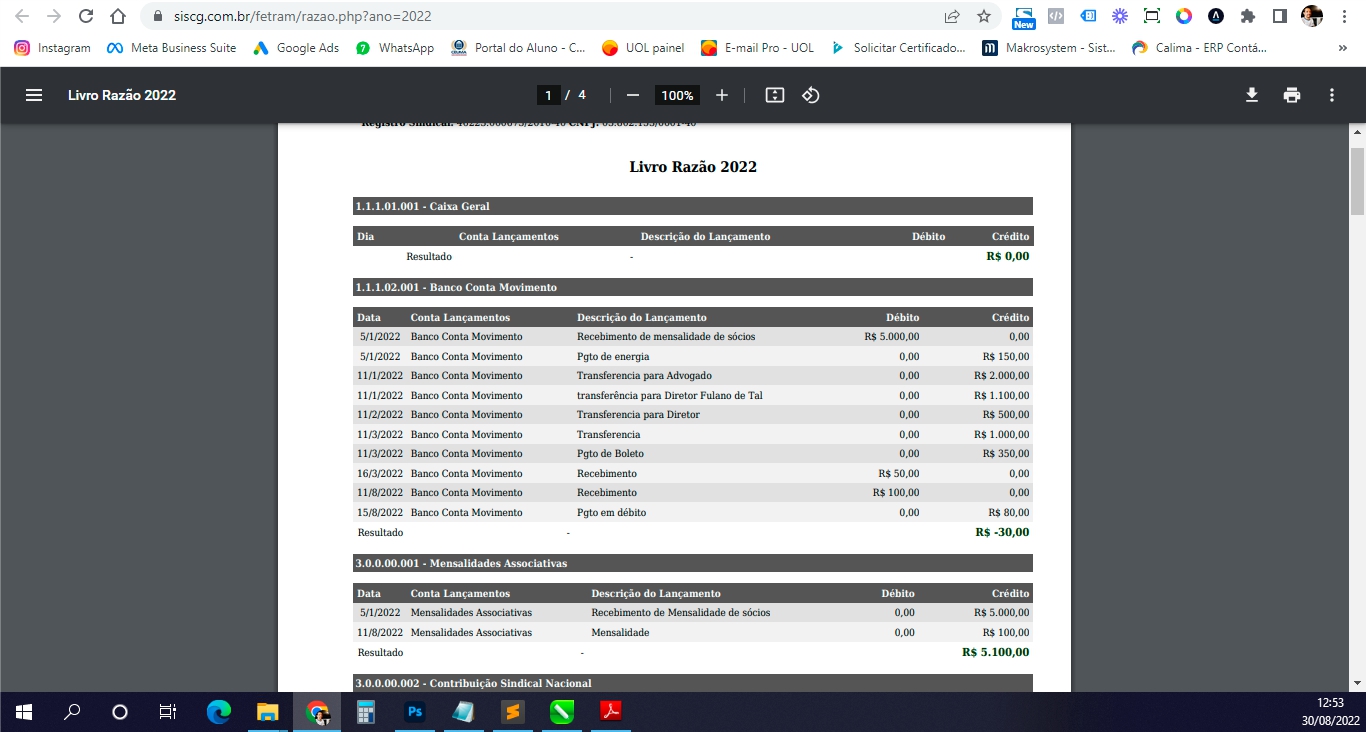This screenshot has width=1366, height=732.
Task: Open File Explorer from the taskbar
Action: point(267,712)
